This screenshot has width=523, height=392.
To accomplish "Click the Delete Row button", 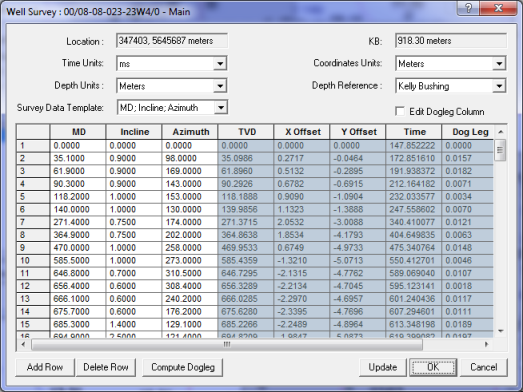I will 106,367.
